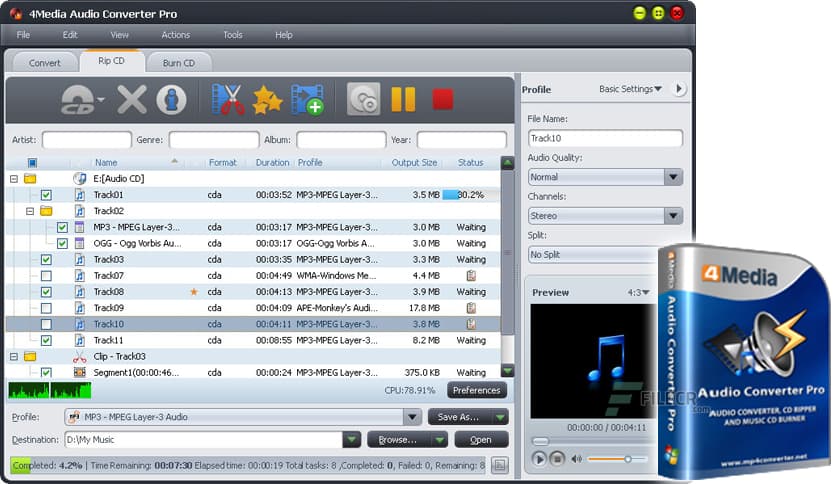Collapse the E:[Audio CD] tree node

(x=14, y=179)
